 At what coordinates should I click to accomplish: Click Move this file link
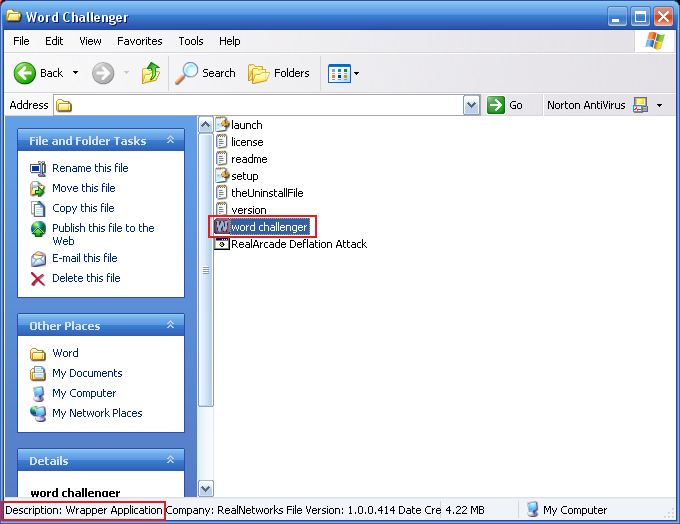84,188
